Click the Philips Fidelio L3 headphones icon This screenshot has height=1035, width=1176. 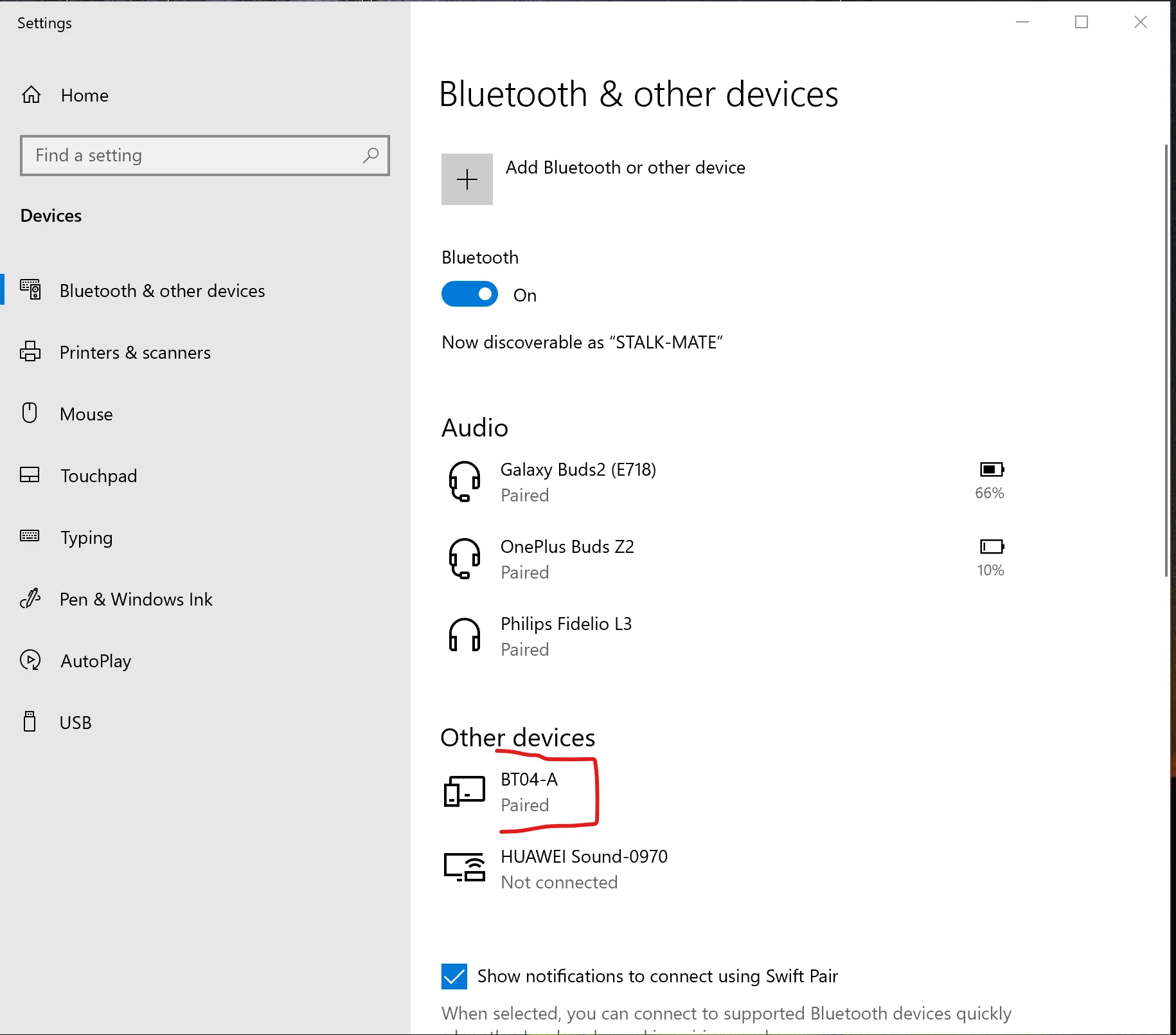coord(464,636)
